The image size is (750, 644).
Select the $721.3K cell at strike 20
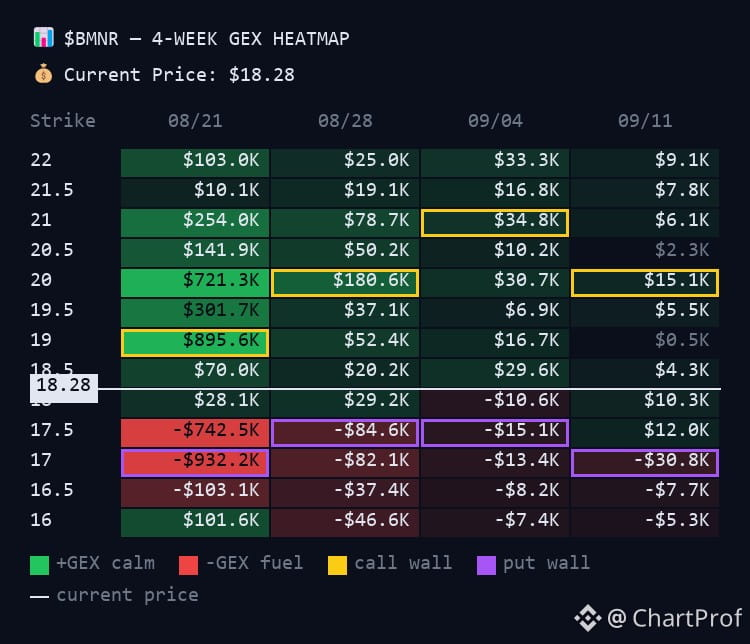tap(195, 283)
